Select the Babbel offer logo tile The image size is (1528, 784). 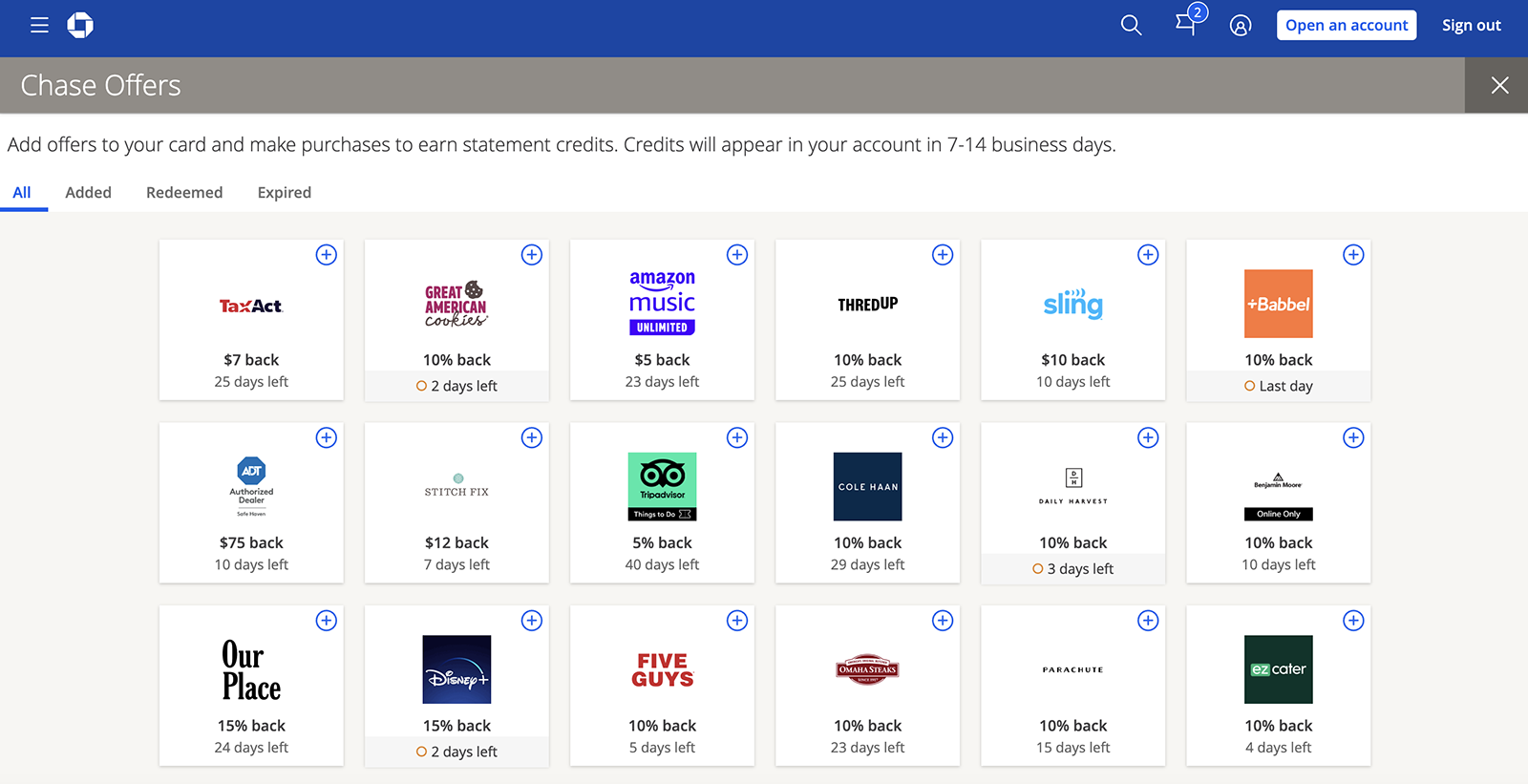(1278, 304)
